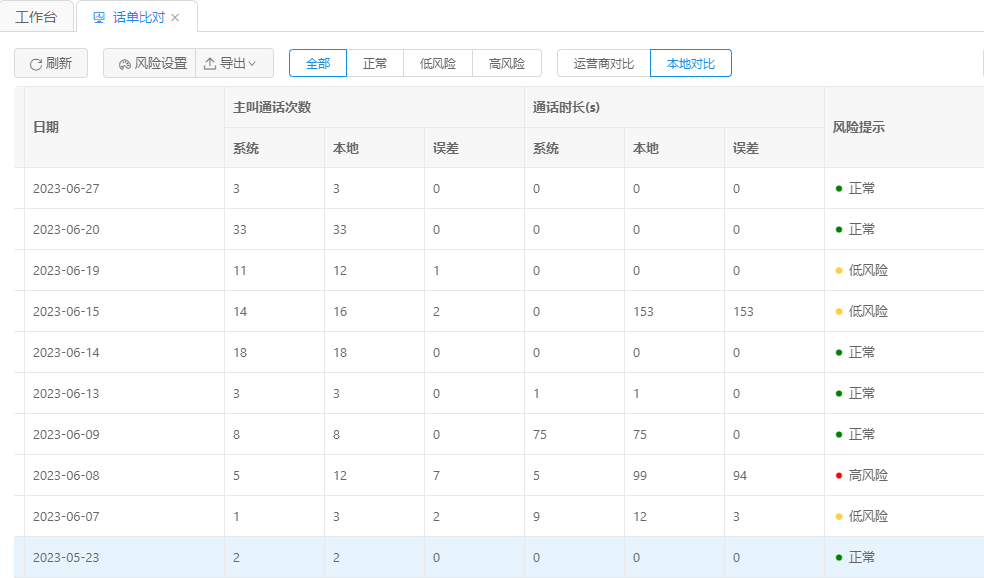The height and width of the screenshot is (578, 984).
Task: Click the refresh icon in 刷新 button
Action: click(36, 64)
